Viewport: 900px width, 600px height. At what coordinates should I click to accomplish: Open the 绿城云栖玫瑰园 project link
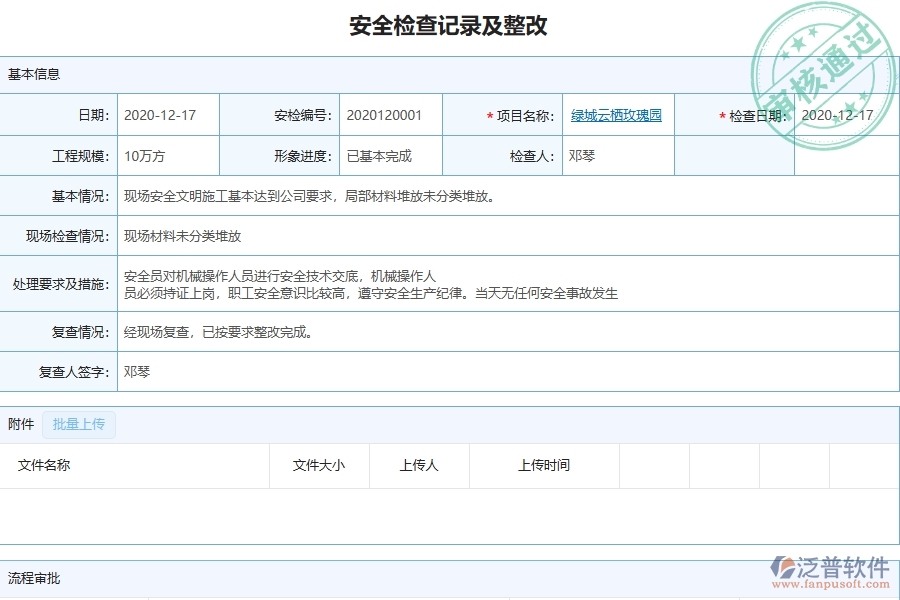click(x=616, y=114)
